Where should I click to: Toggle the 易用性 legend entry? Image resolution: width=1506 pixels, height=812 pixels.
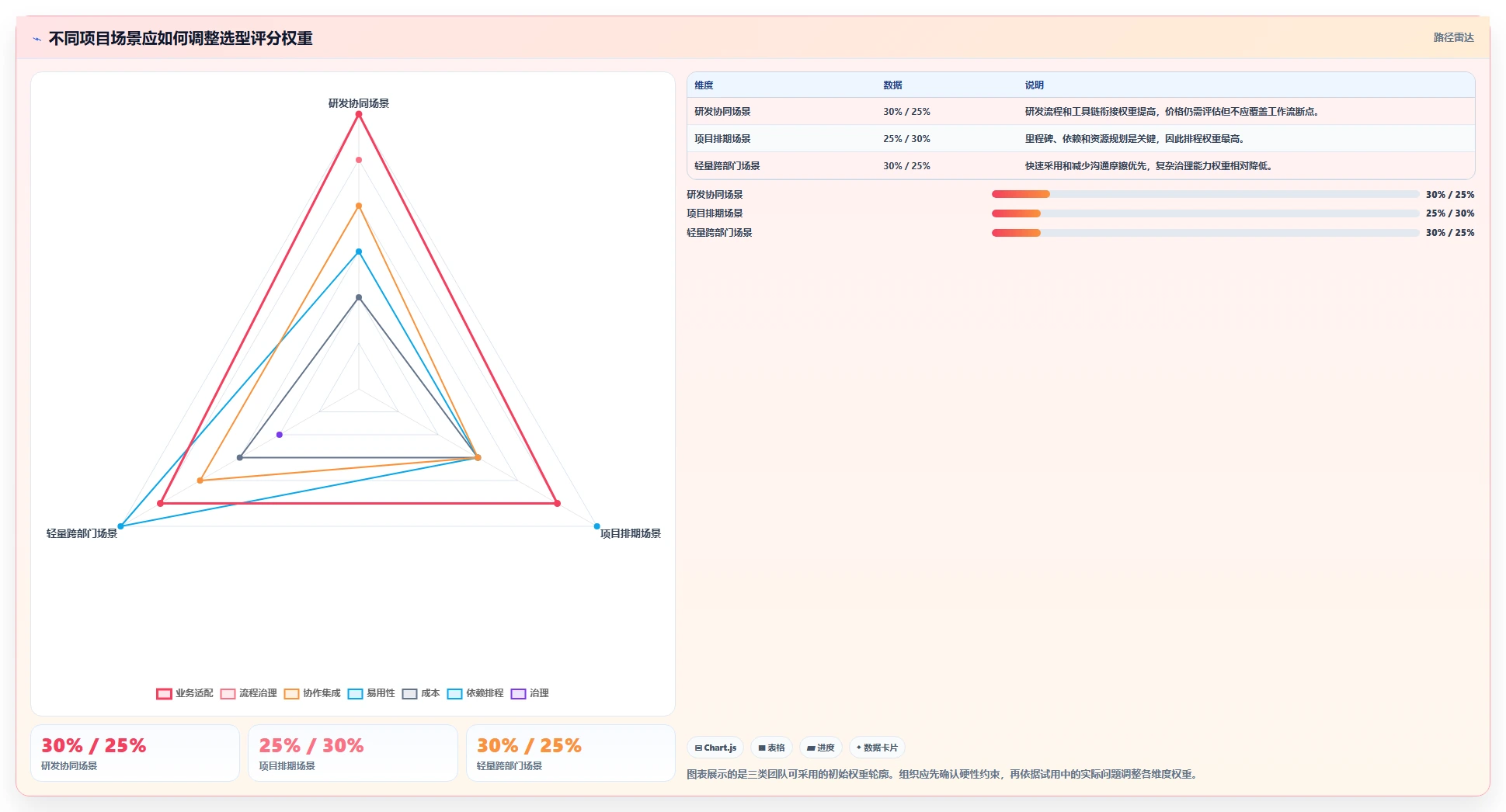coord(371,693)
